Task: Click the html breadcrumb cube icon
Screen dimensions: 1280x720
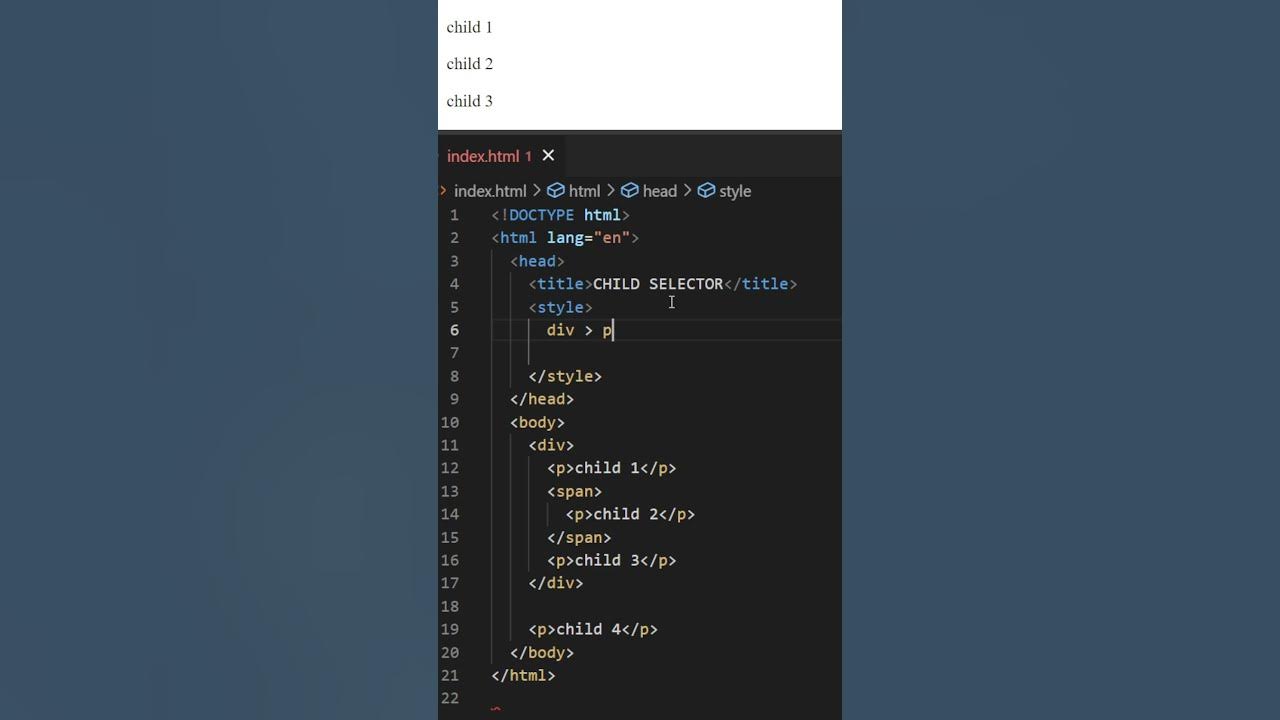Action: [556, 190]
